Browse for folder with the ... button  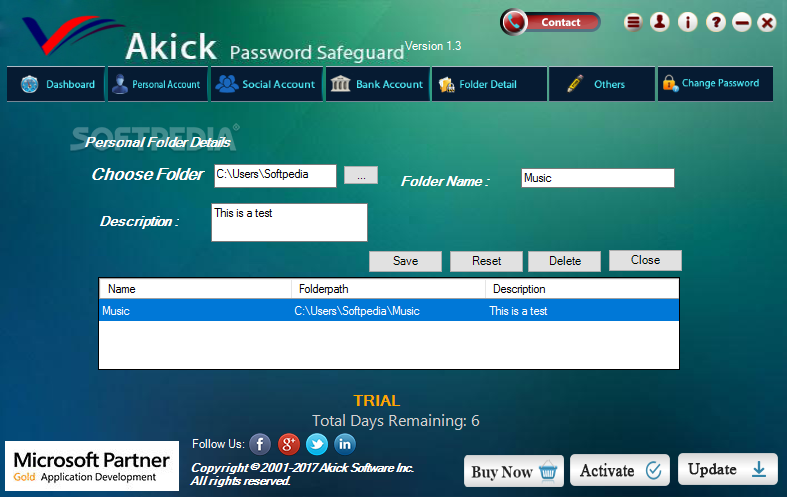coord(361,176)
